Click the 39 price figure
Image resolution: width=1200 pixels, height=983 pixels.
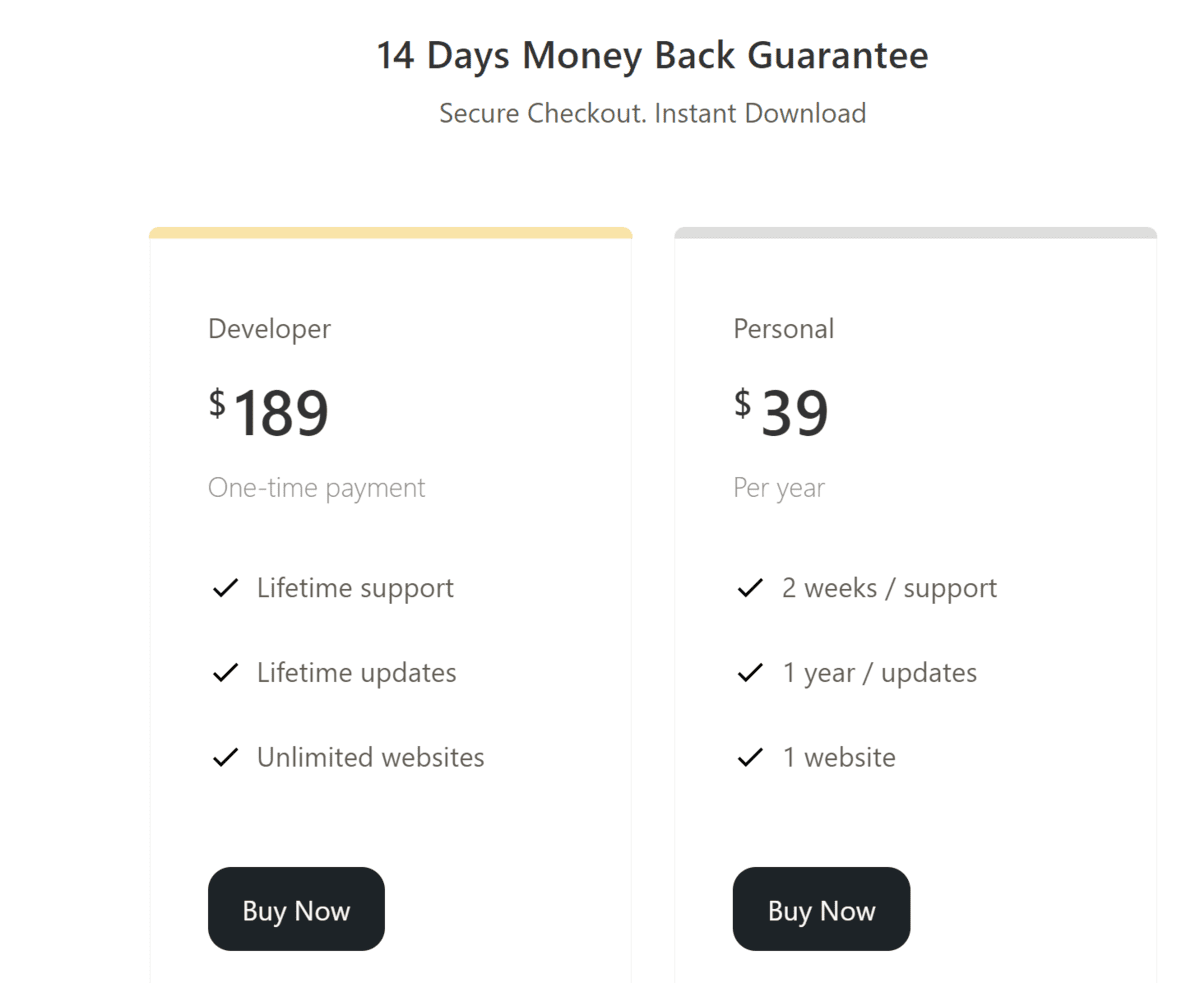pyautogui.click(x=795, y=413)
